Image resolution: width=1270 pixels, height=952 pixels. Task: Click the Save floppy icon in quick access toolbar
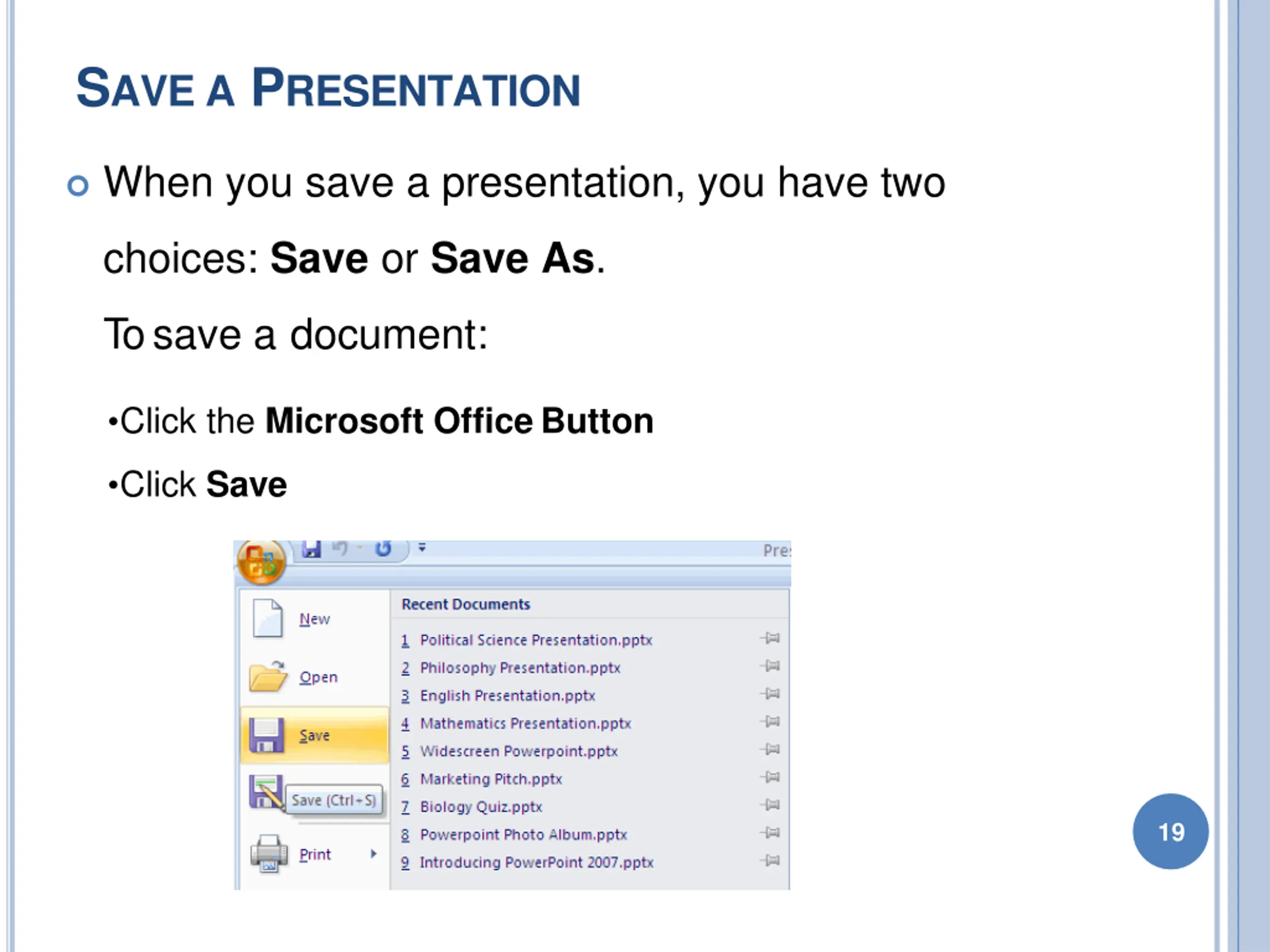[312, 549]
